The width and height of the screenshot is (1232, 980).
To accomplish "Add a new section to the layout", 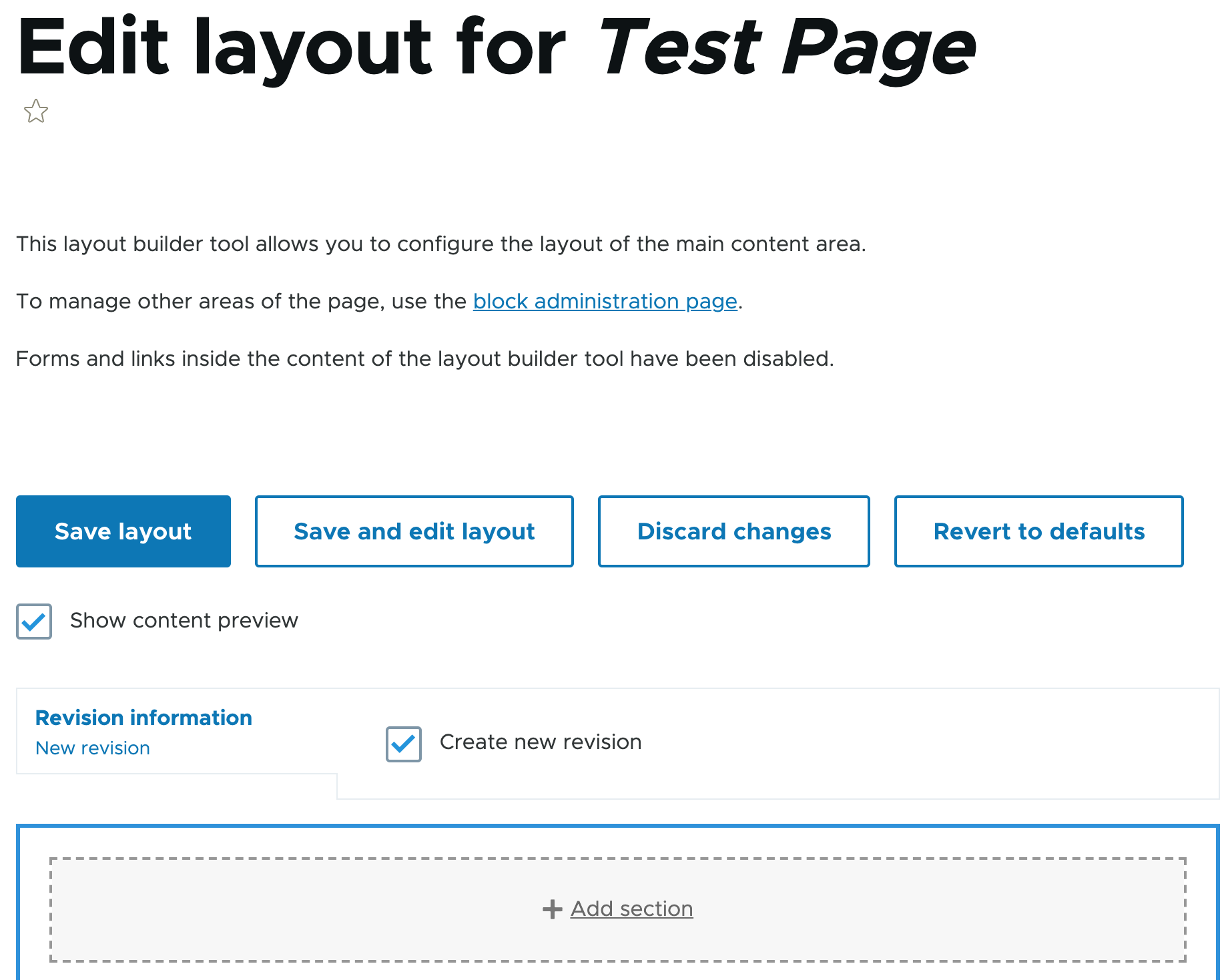I will tap(631, 909).
